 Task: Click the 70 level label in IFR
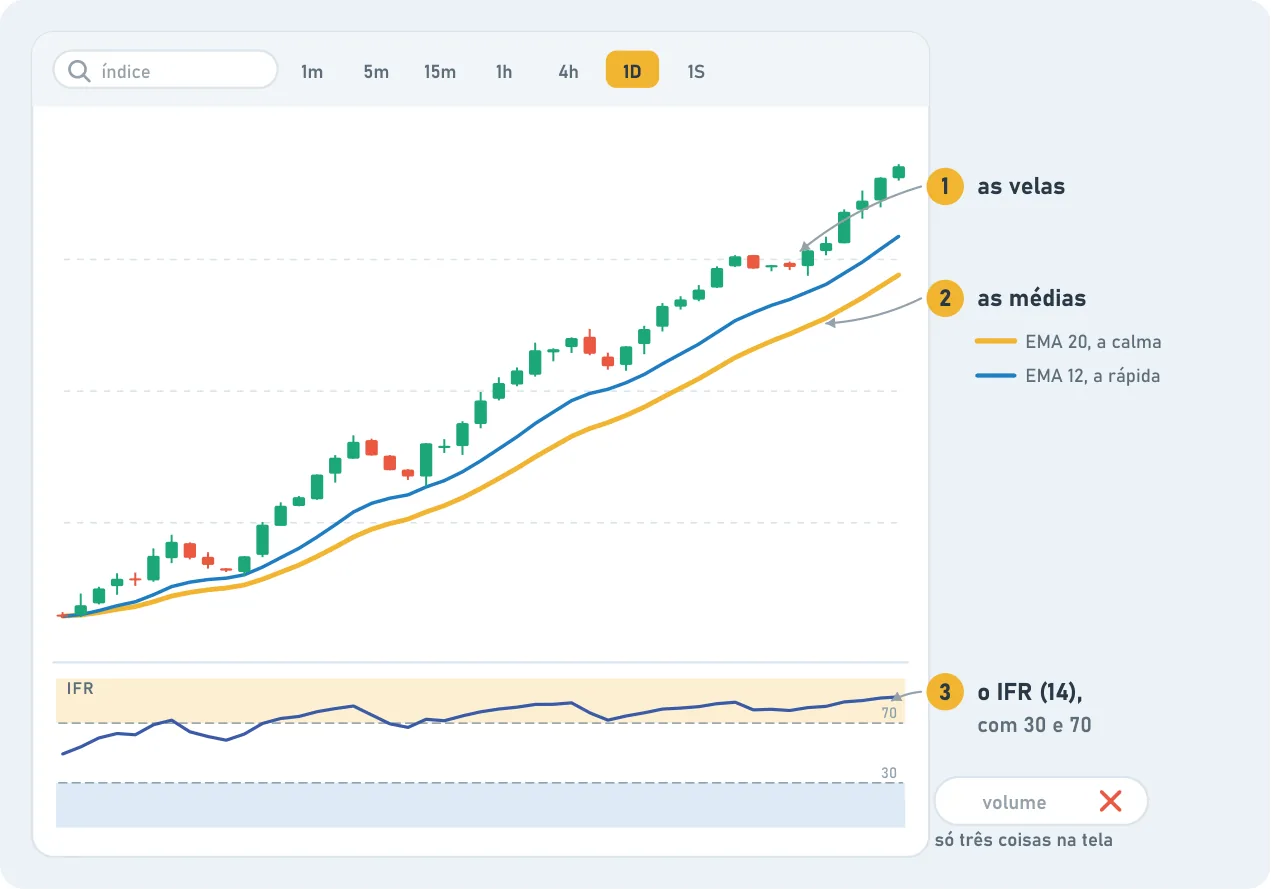[x=888, y=713]
